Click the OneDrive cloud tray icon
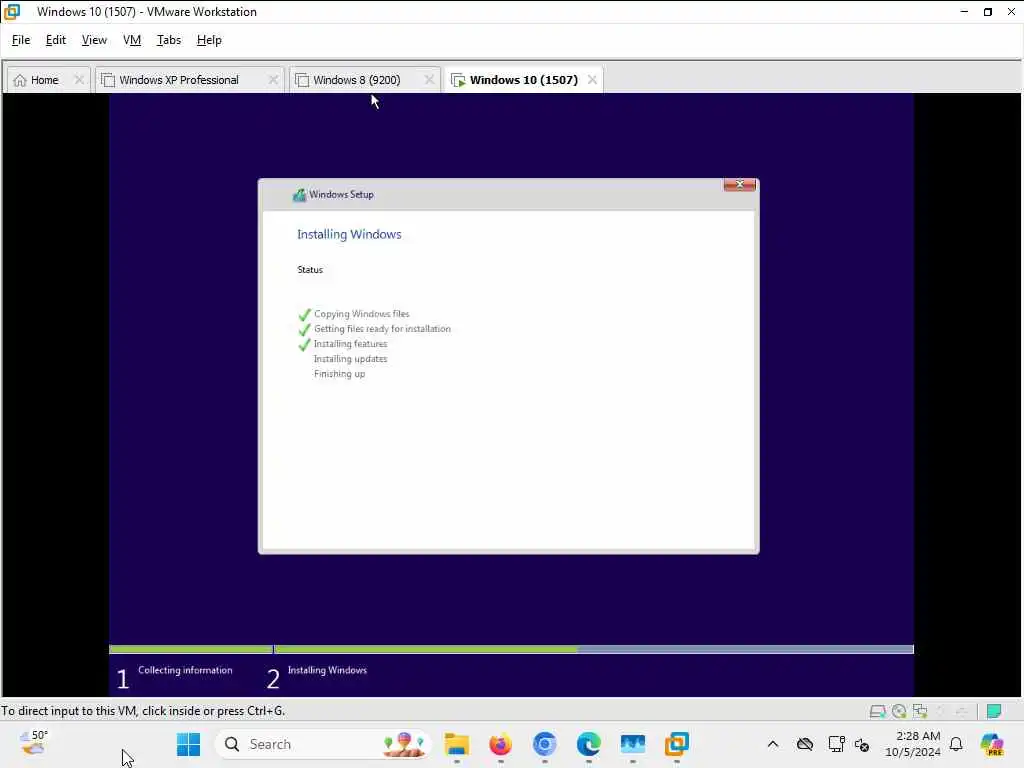This screenshot has height=768, width=1024. [x=805, y=744]
